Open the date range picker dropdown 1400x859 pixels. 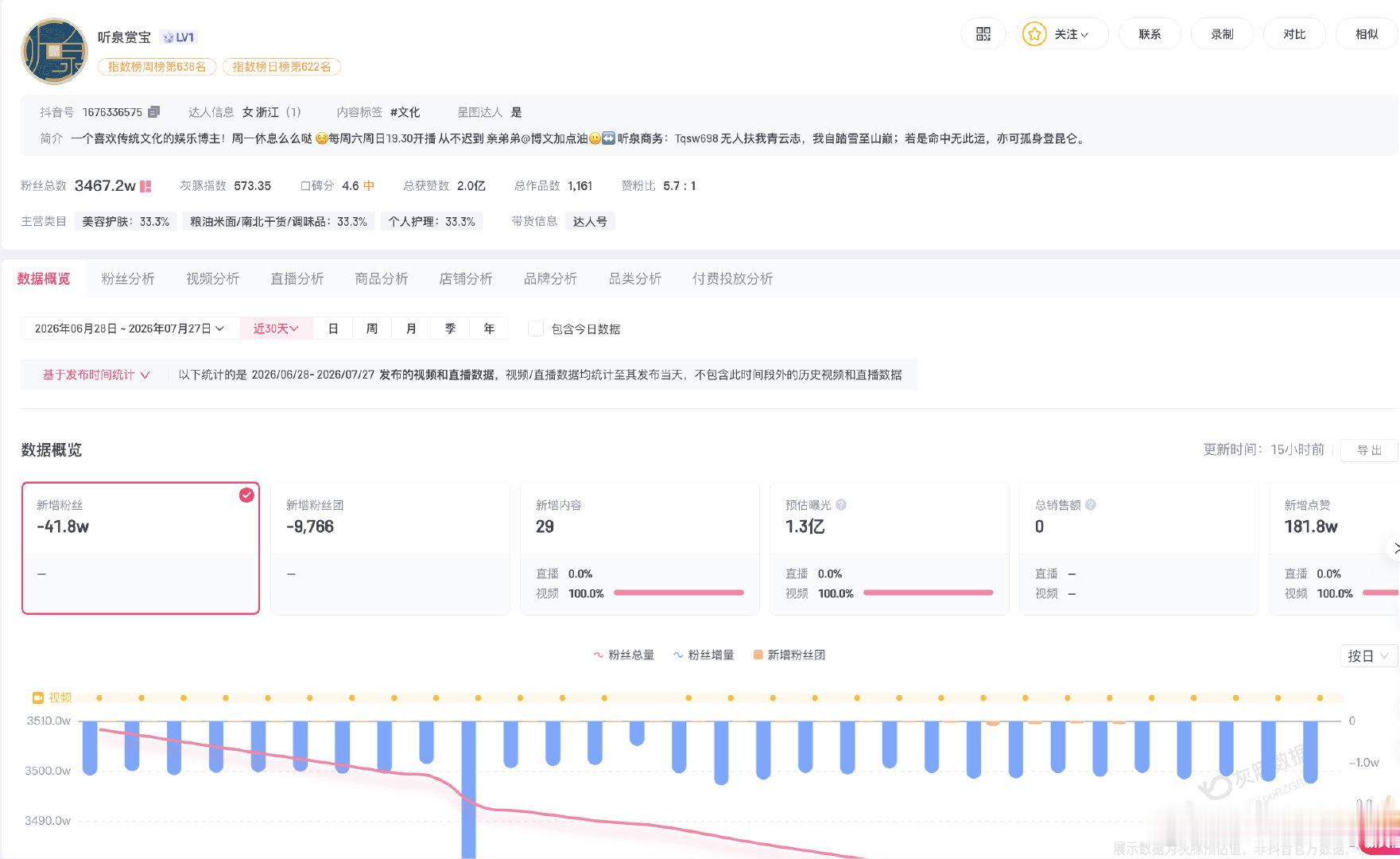click(x=130, y=328)
